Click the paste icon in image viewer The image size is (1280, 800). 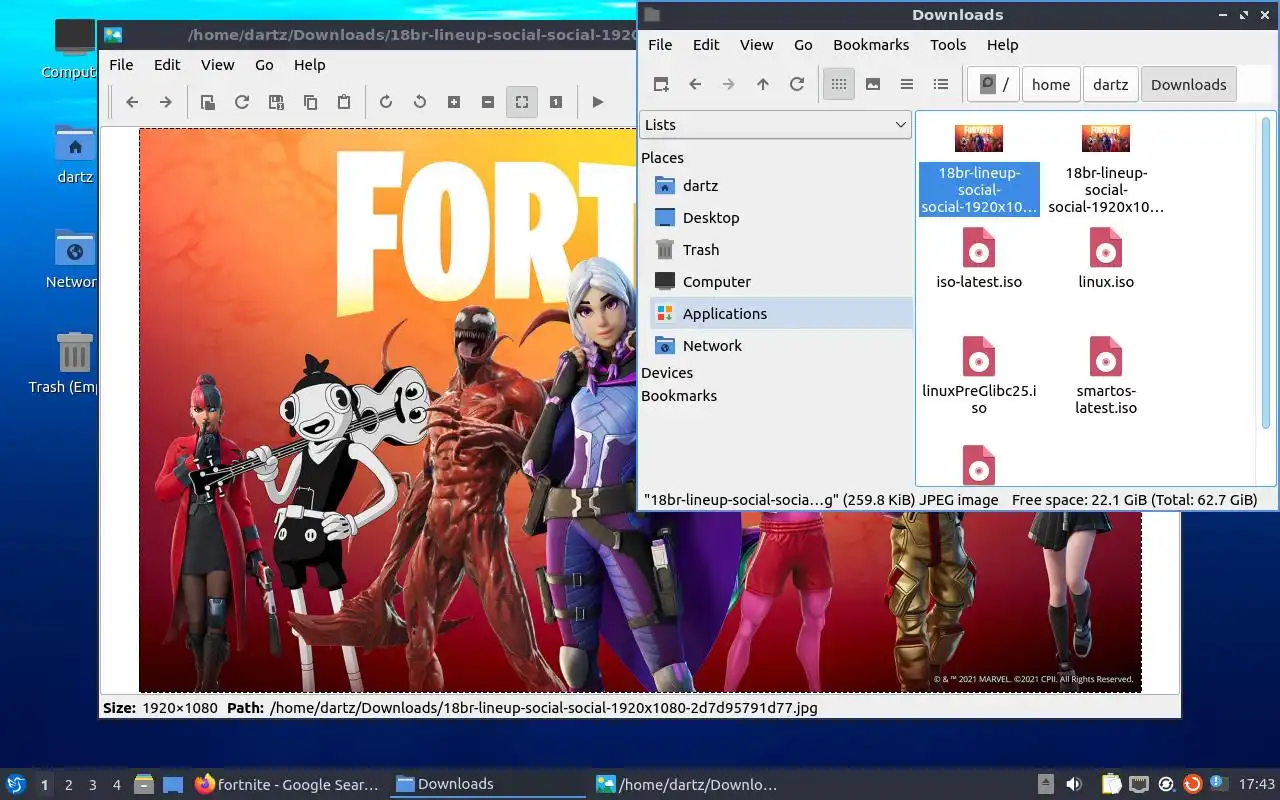pos(344,102)
